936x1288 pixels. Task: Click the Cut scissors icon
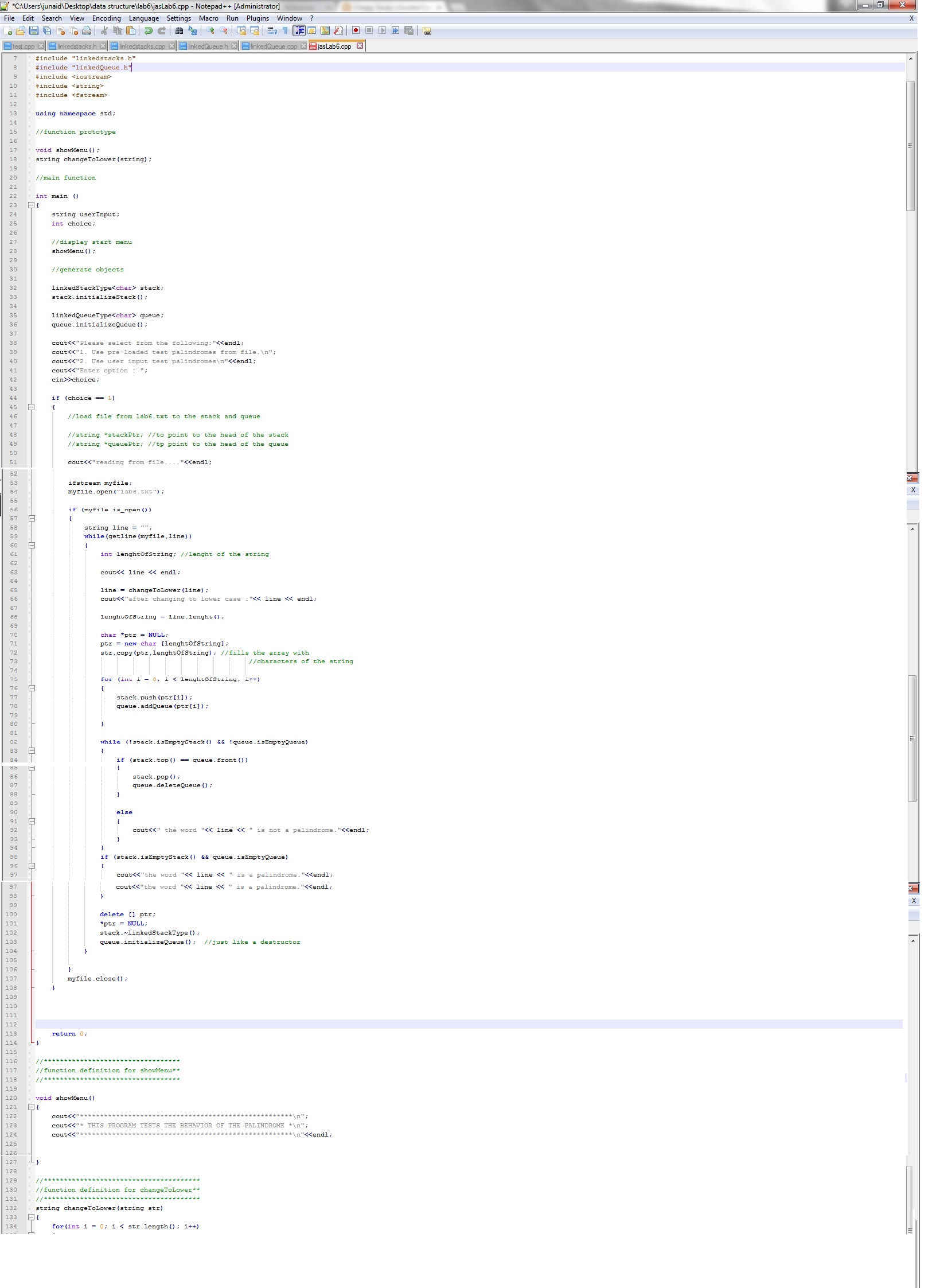(x=104, y=31)
